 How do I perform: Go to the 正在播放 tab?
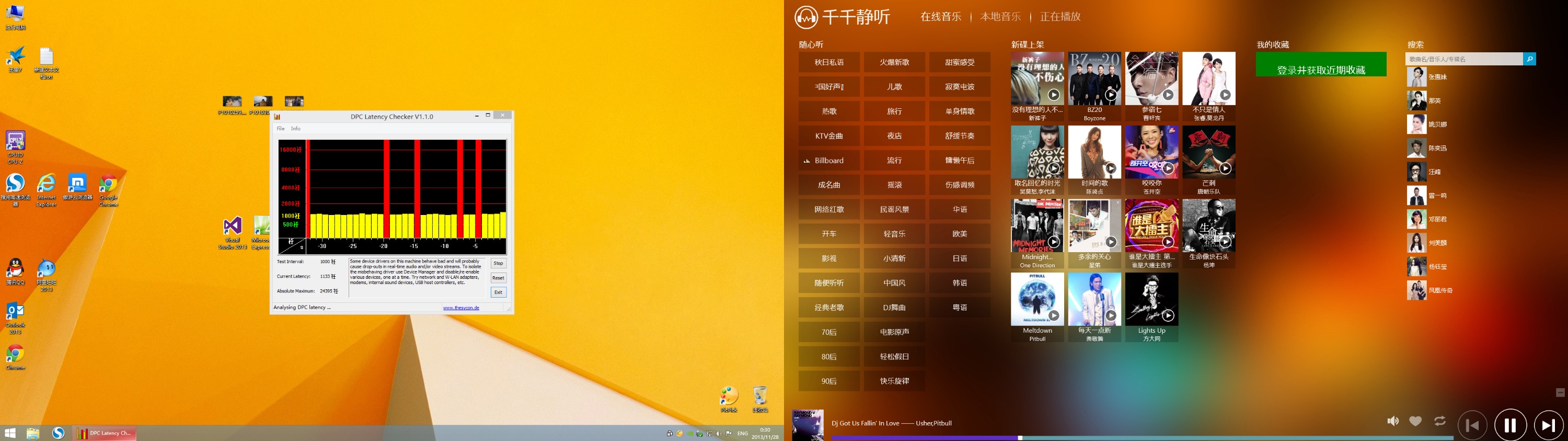tap(1060, 16)
